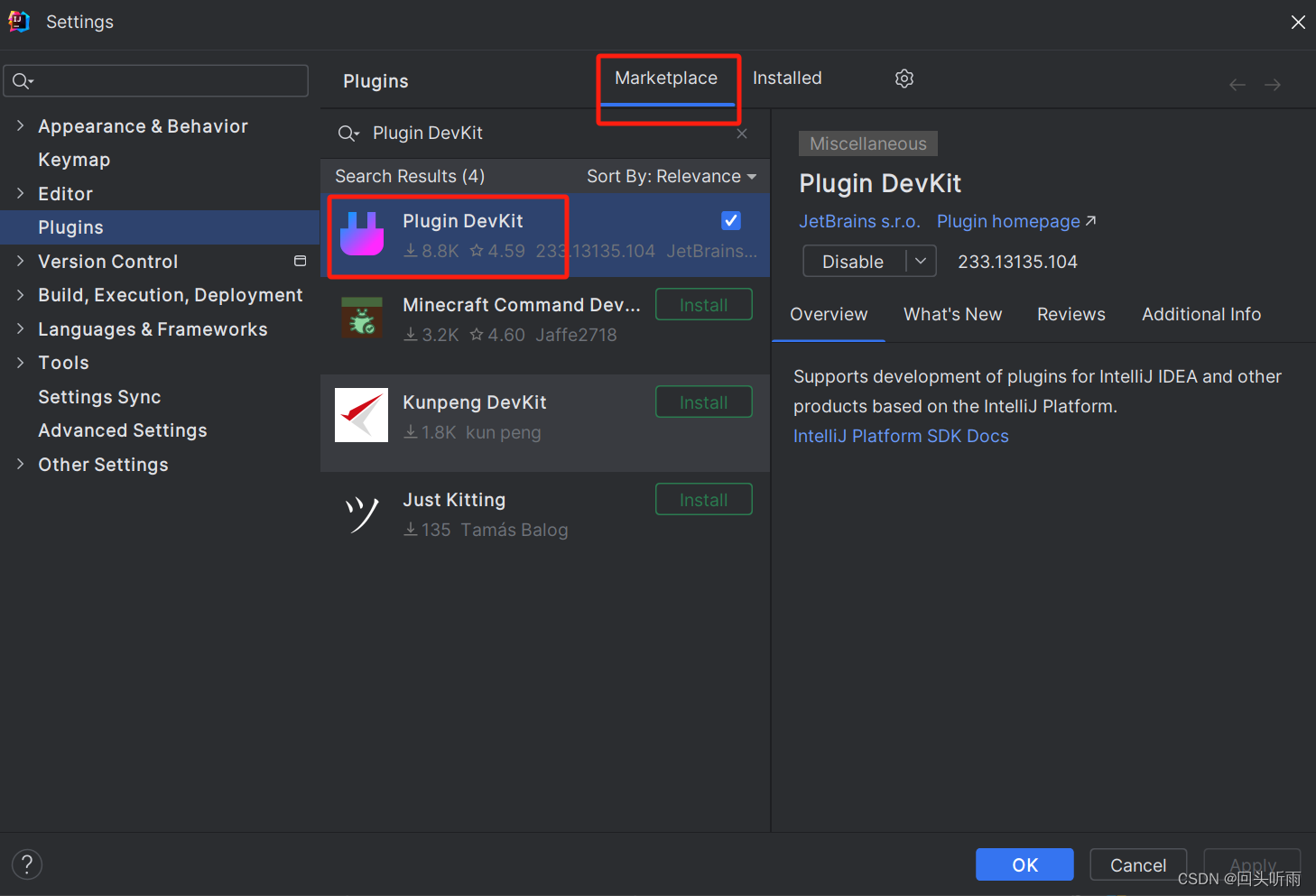Open the Overview tab
1316x896 pixels.
(829, 314)
